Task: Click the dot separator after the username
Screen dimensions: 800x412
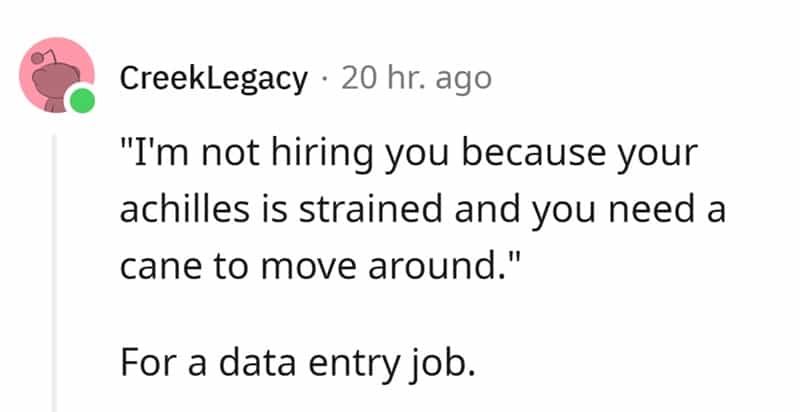Action: tap(324, 79)
